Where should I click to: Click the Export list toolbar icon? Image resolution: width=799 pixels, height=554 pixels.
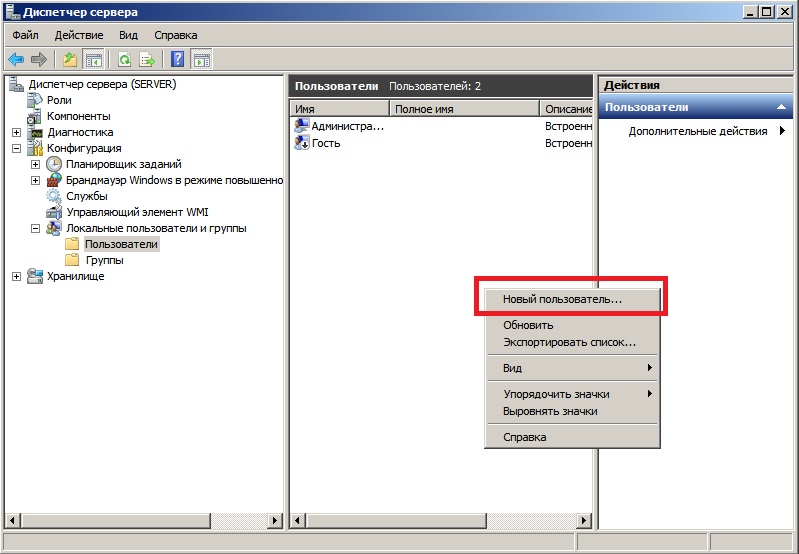[x=147, y=60]
